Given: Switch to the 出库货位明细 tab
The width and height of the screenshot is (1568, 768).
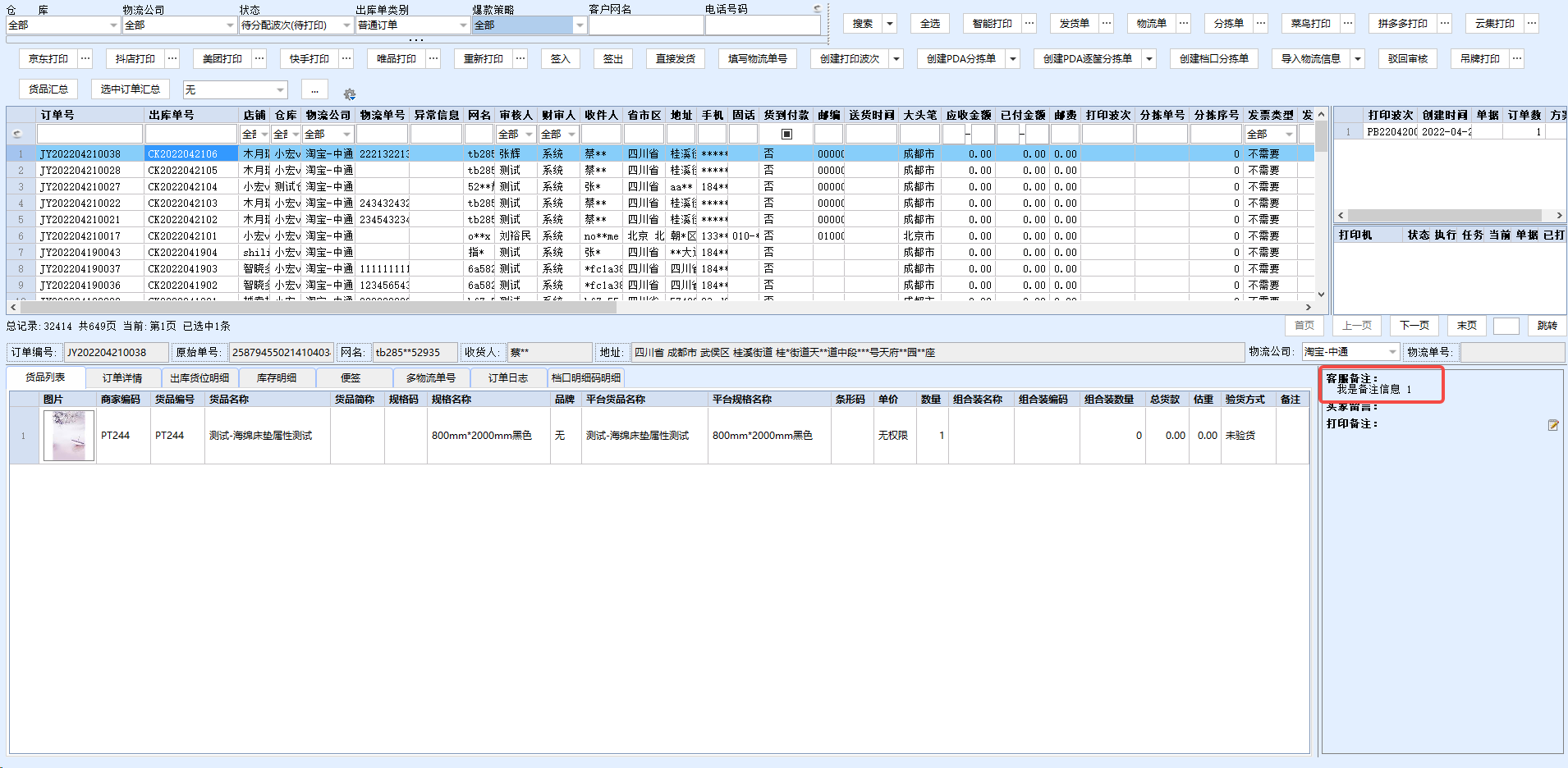Looking at the screenshot, I should pyautogui.click(x=199, y=378).
